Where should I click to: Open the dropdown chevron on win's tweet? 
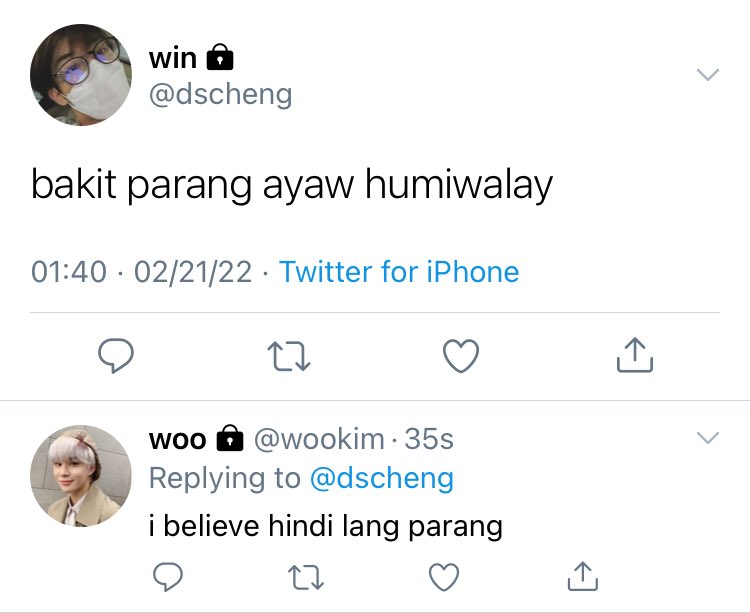pyautogui.click(x=708, y=75)
